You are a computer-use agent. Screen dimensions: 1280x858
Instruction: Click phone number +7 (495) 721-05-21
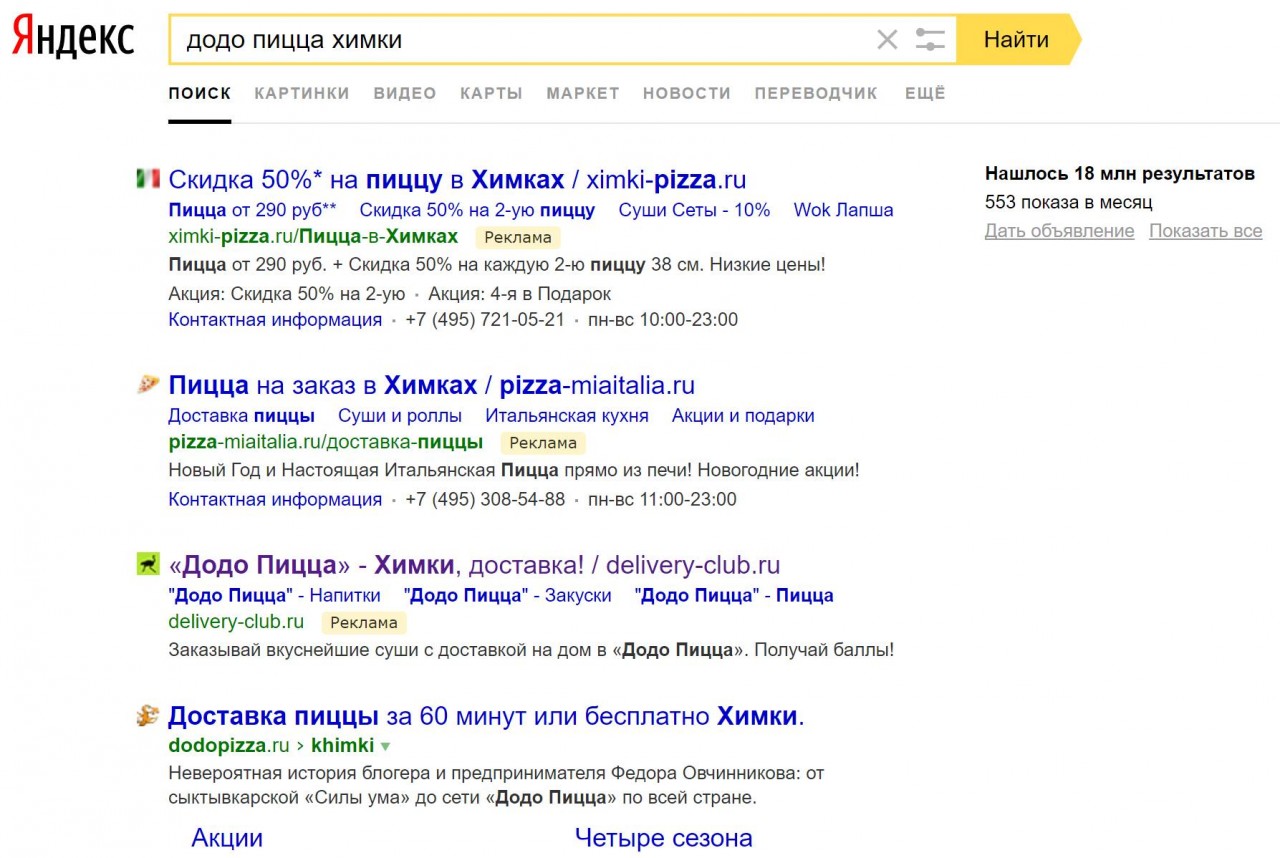[485, 320]
